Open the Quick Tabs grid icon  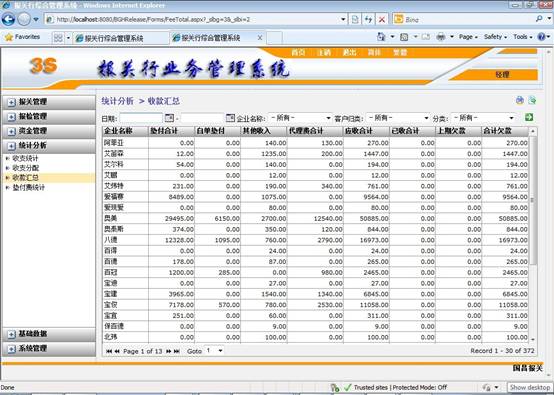click(58, 38)
